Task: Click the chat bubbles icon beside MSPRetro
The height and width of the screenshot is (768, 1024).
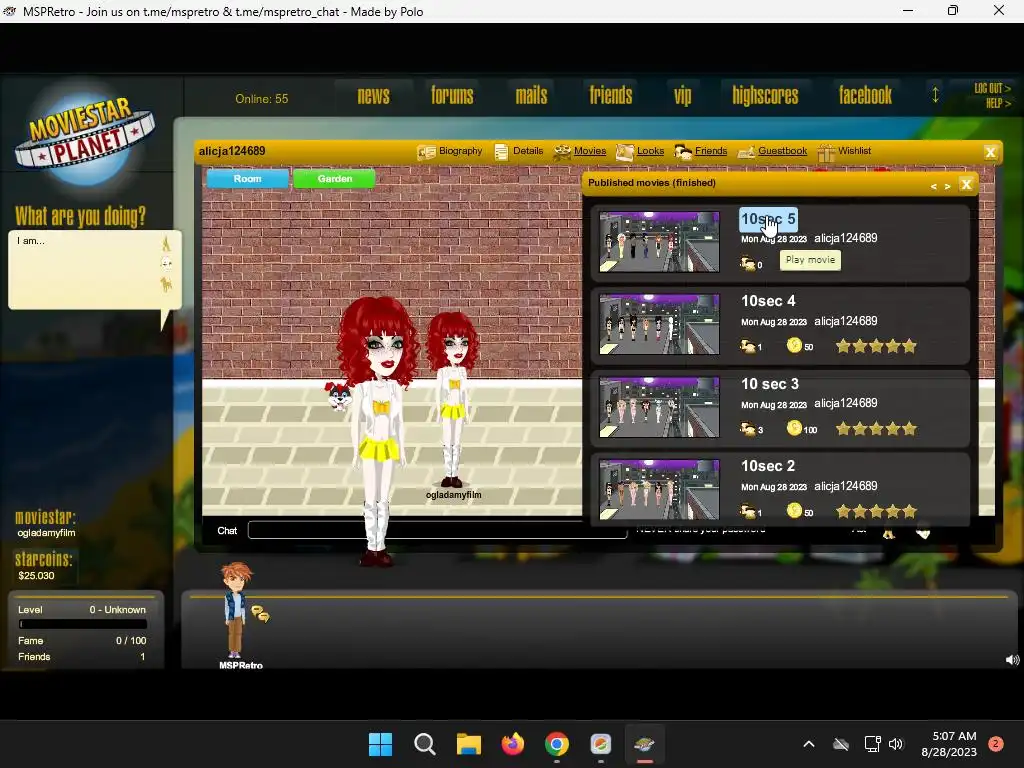Action: [260, 614]
